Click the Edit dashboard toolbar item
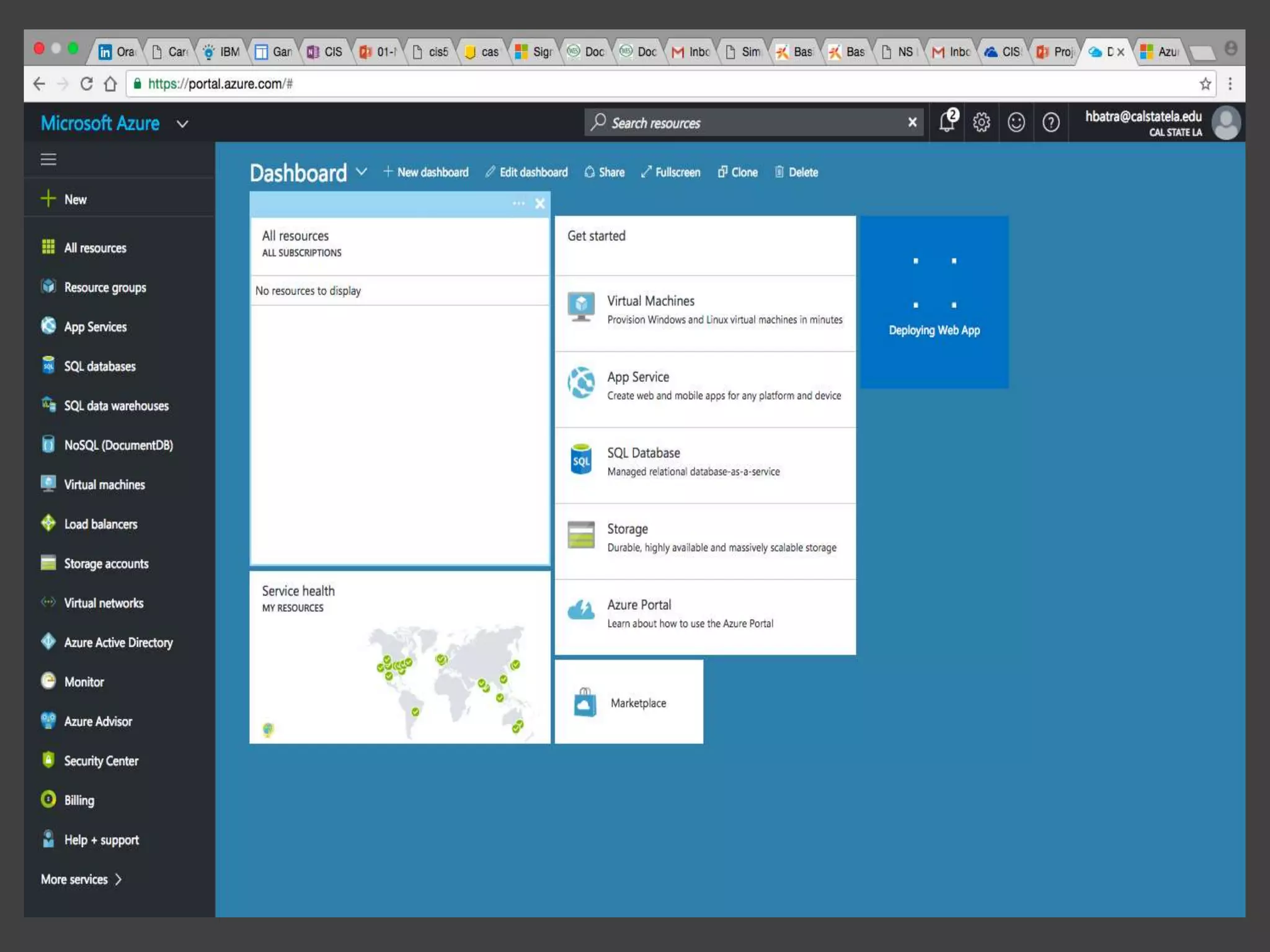The width and height of the screenshot is (1270, 952). coord(526,172)
